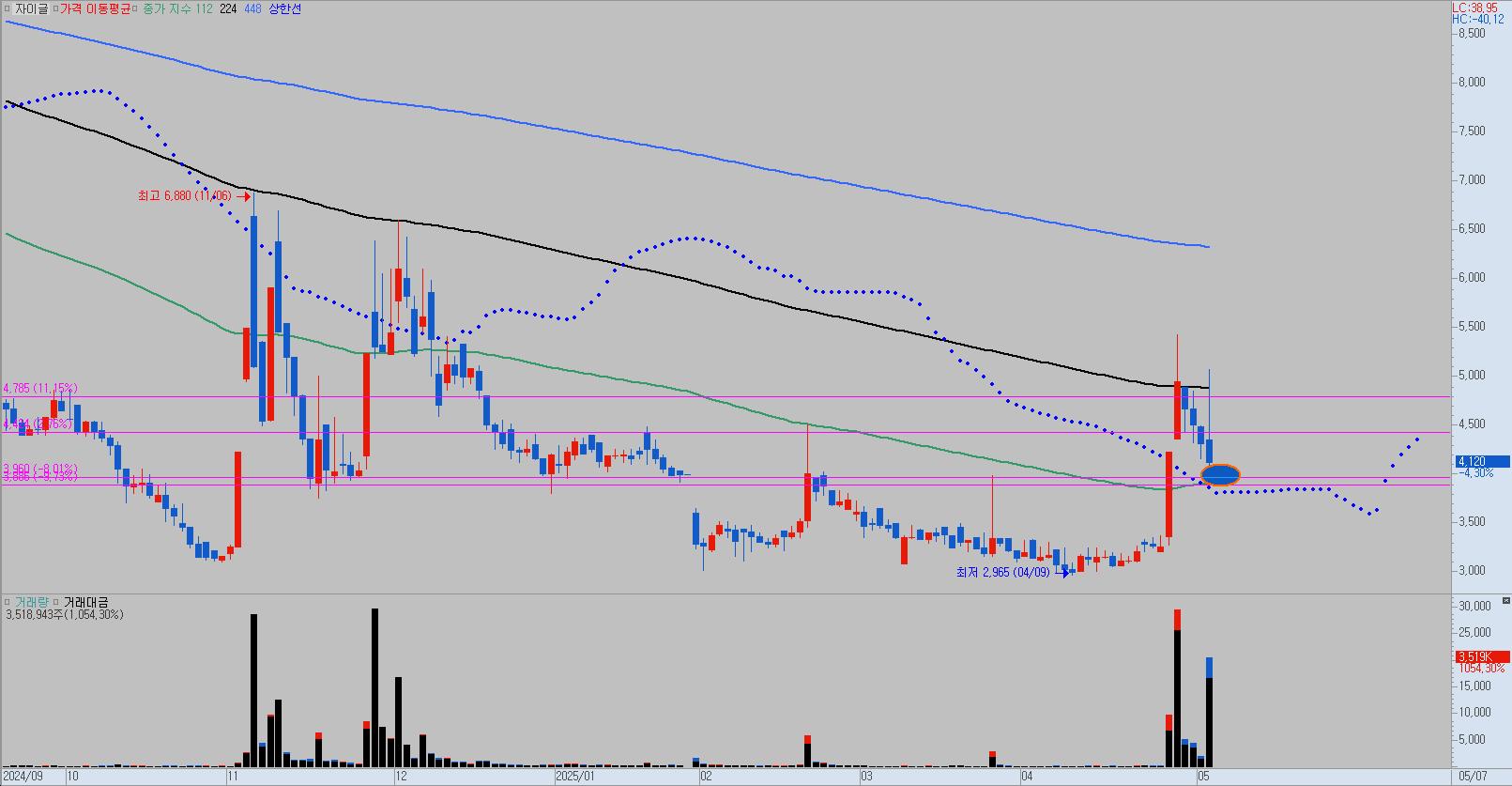Viewport: 1512px width, 786px height.
Task: Toggle the 거래량 volume checkbox
Action: coord(8,602)
